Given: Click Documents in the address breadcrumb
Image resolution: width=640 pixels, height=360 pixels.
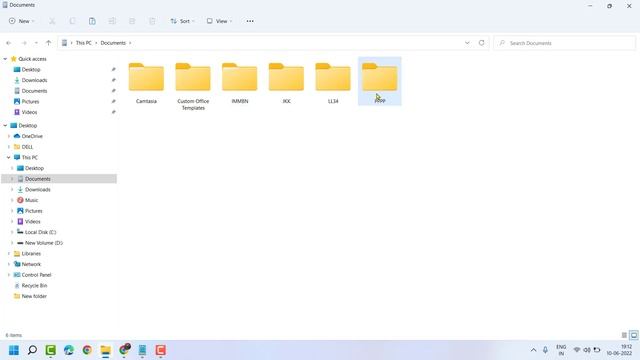Looking at the screenshot, I should click(113, 43).
